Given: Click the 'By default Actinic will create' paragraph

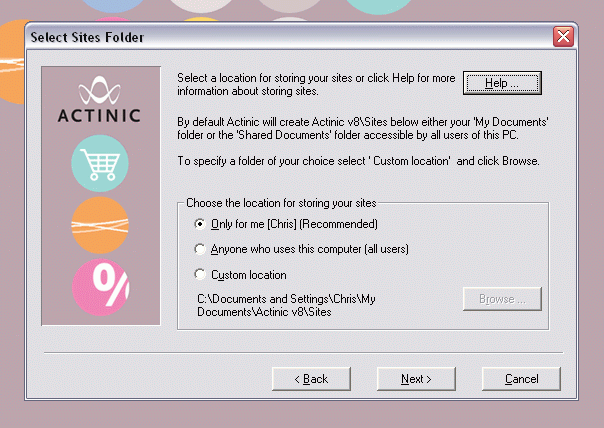Looking at the screenshot, I should click(x=363, y=130).
